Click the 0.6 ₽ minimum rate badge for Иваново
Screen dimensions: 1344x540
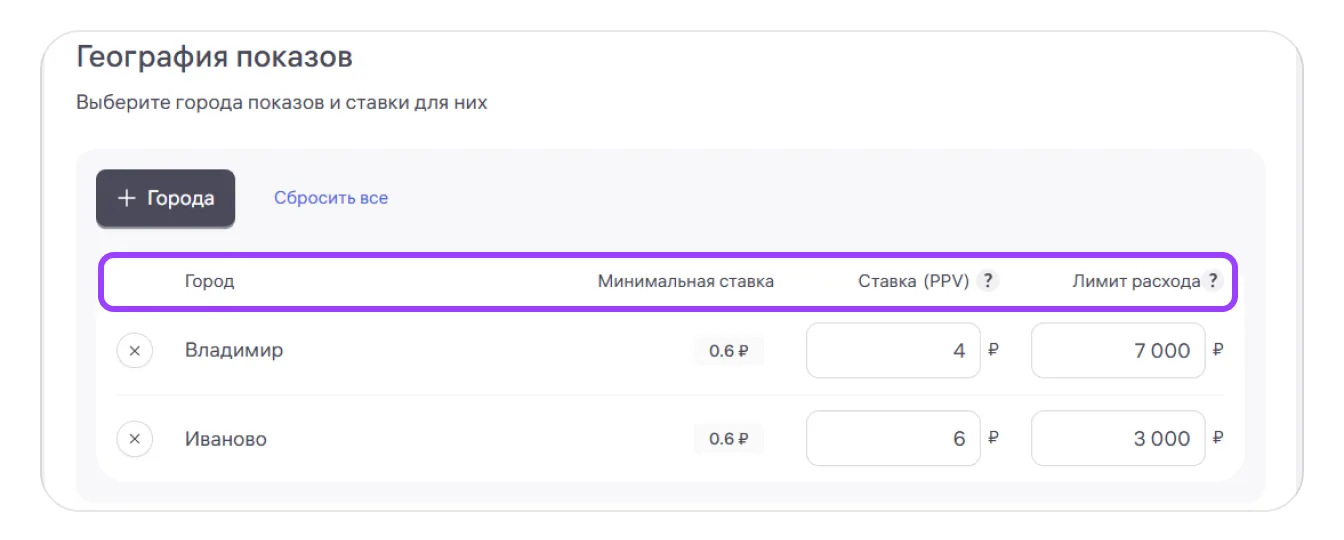pyautogui.click(x=728, y=439)
